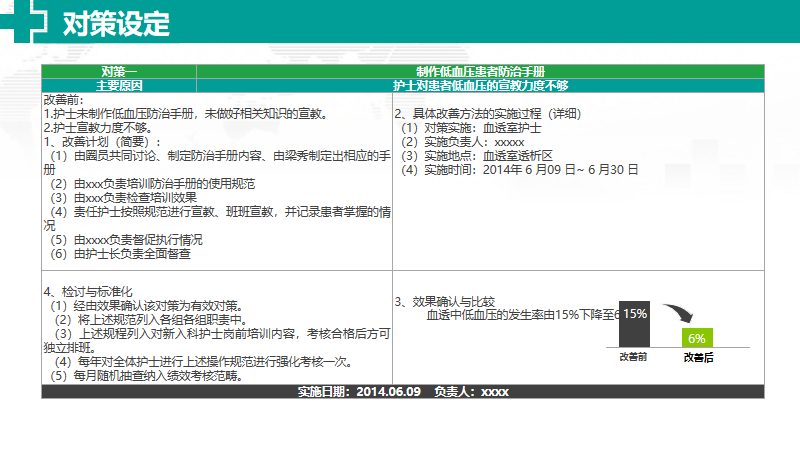Image resolution: width=800 pixels, height=450 pixels.
Task: Click the 护士对患者低血压的宣教力度不够 cell
Action: (480, 85)
